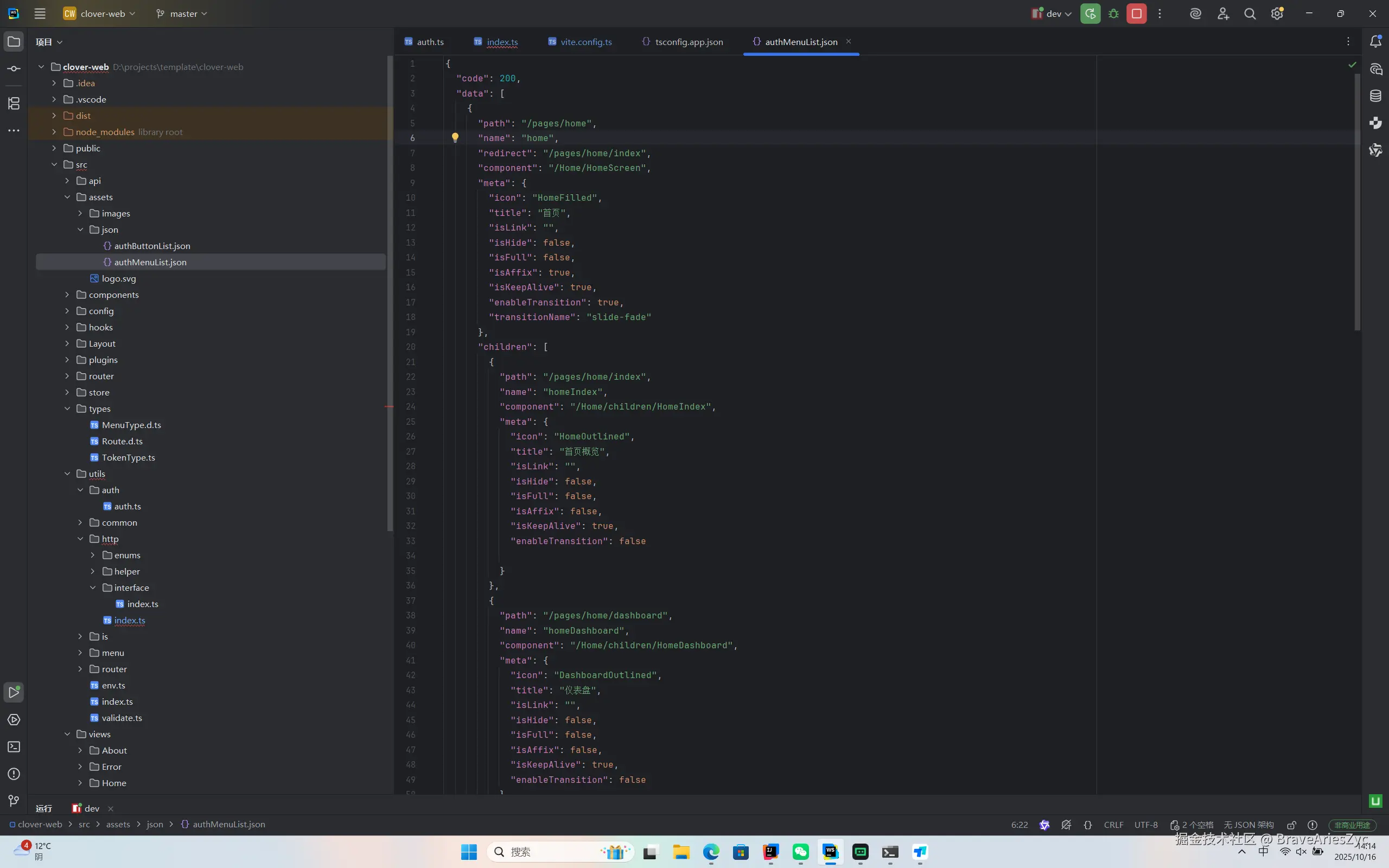Viewport: 1389px width, 868px height.
Task: Open the Commit tool window icon
Action: [x=14, y=69]
